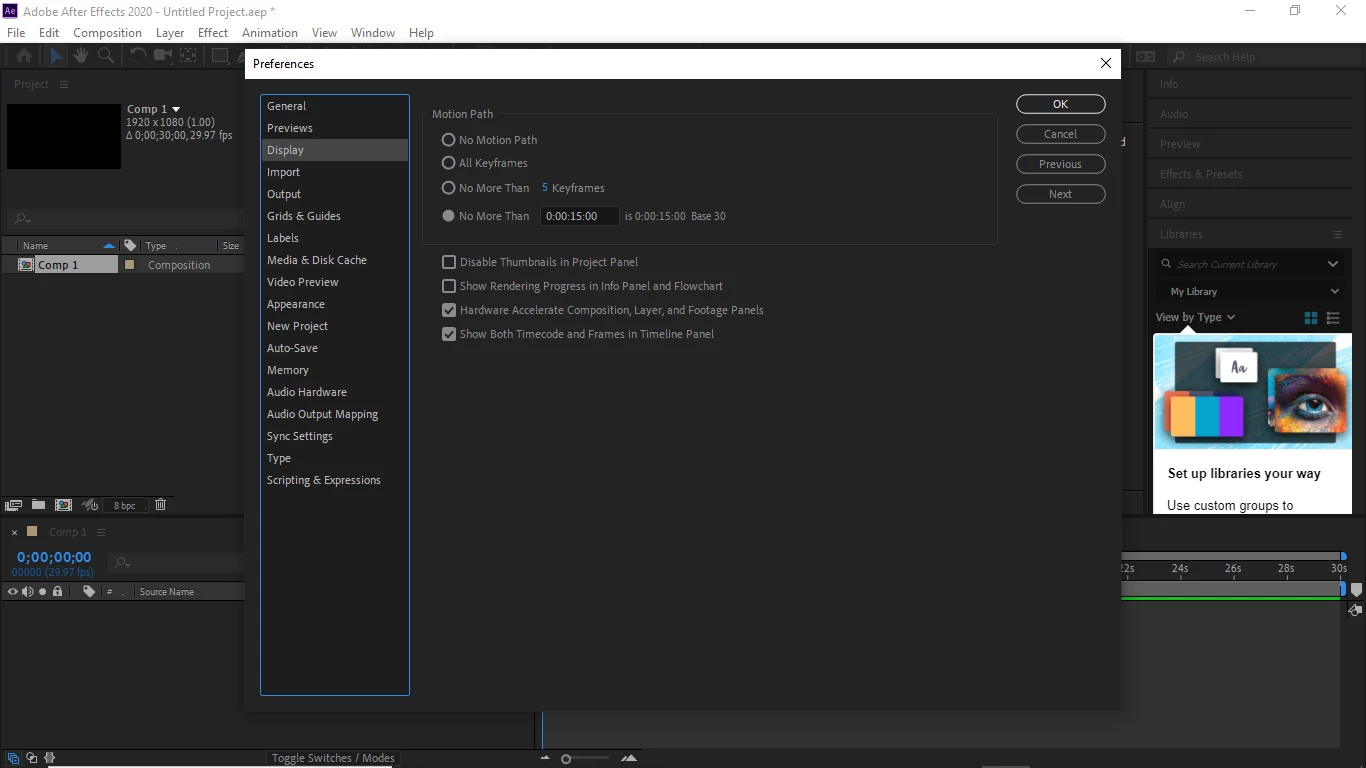Toggle Transfer Controls pane icon
Image resolution: width=1366 pixels, height=768 pixels.
coord(32,758)
